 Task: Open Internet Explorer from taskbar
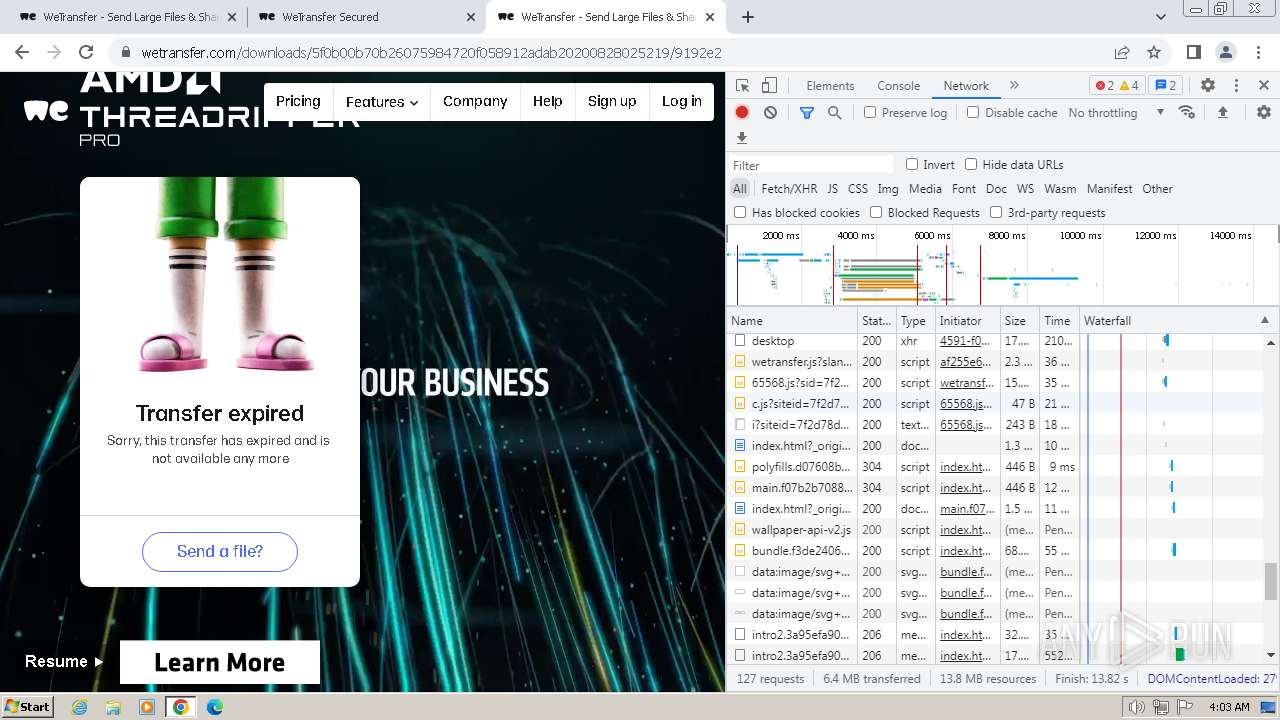[80, 707]
